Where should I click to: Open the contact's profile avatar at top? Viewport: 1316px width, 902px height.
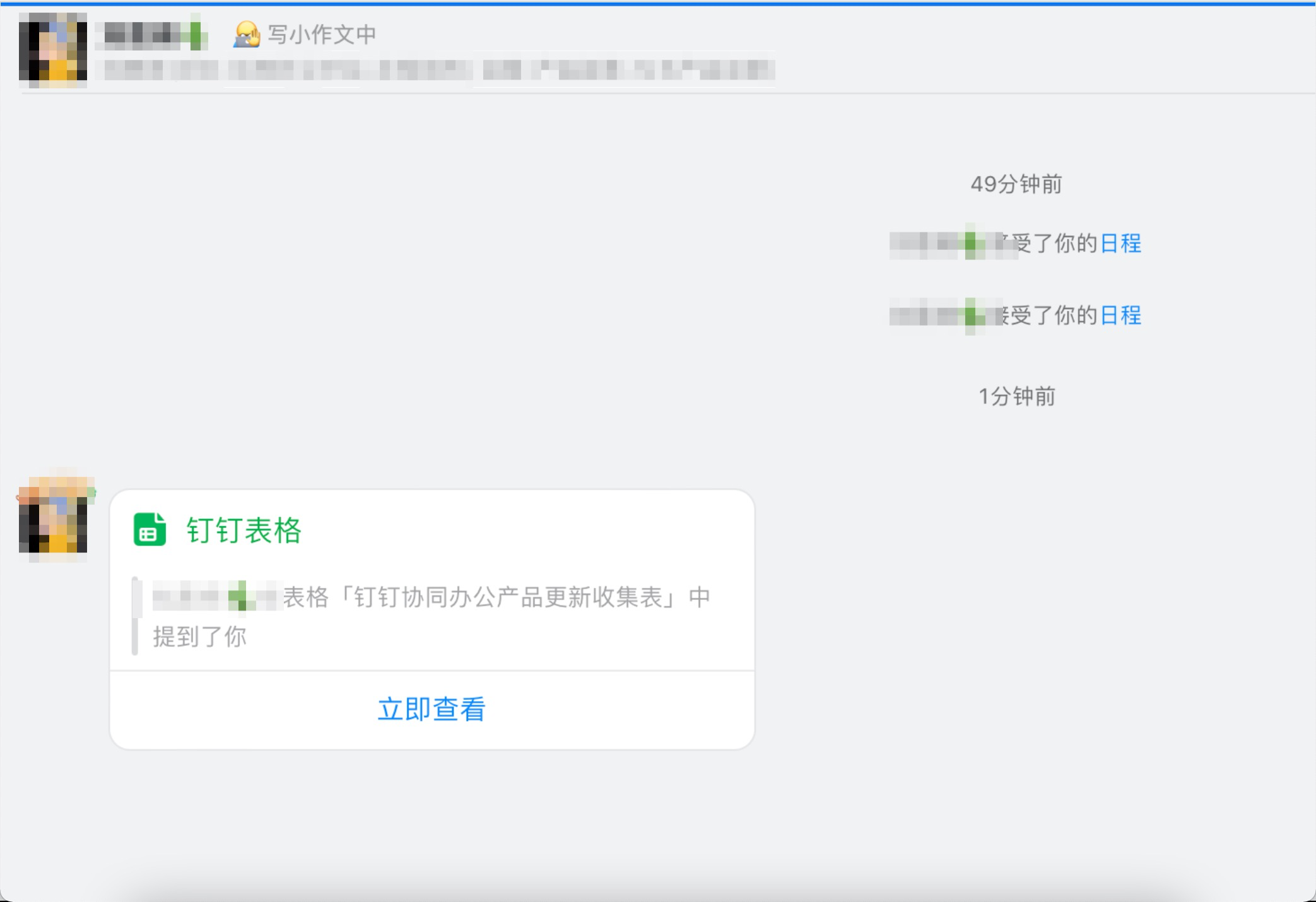(54, 47)
